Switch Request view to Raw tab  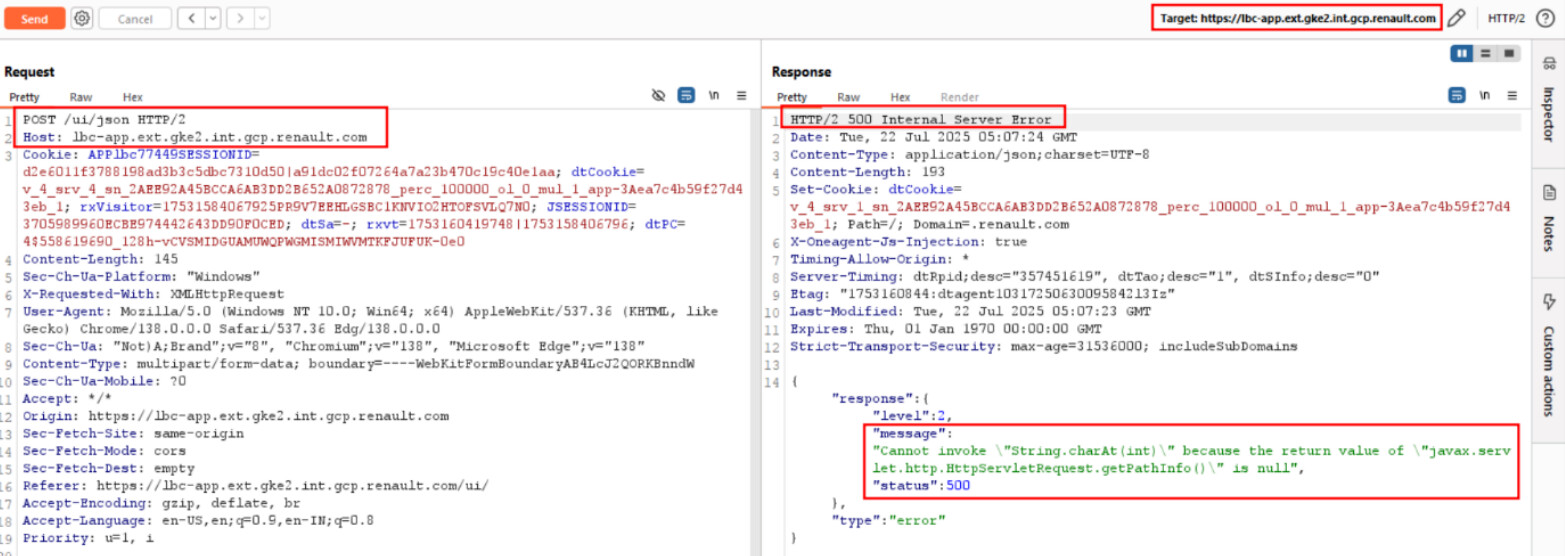81,97
